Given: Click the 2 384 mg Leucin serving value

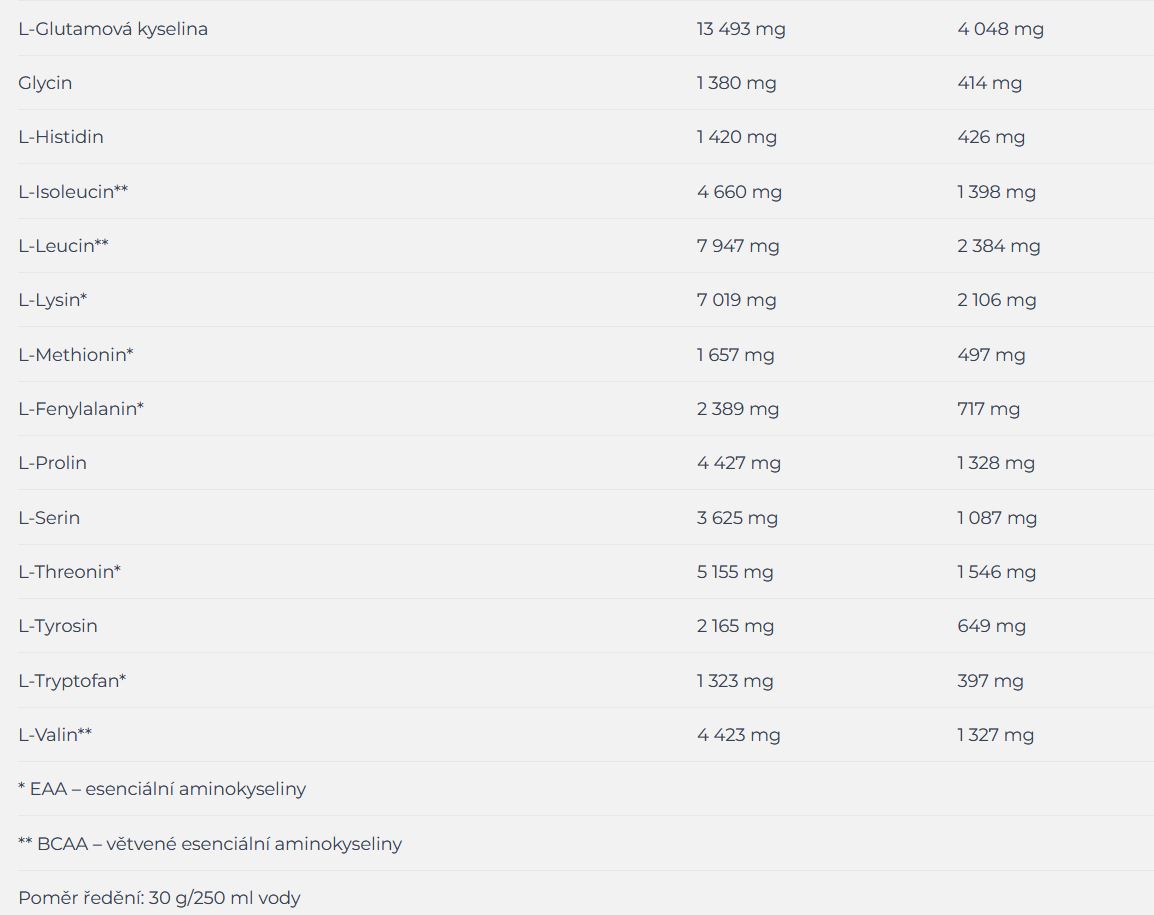Looking at the screenshot, I should tap(998, 246).
